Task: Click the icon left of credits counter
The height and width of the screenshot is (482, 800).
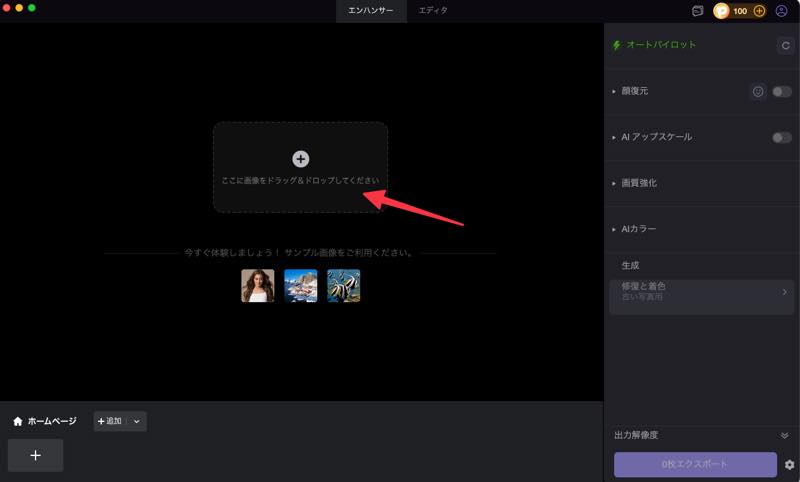Action: 698,11
